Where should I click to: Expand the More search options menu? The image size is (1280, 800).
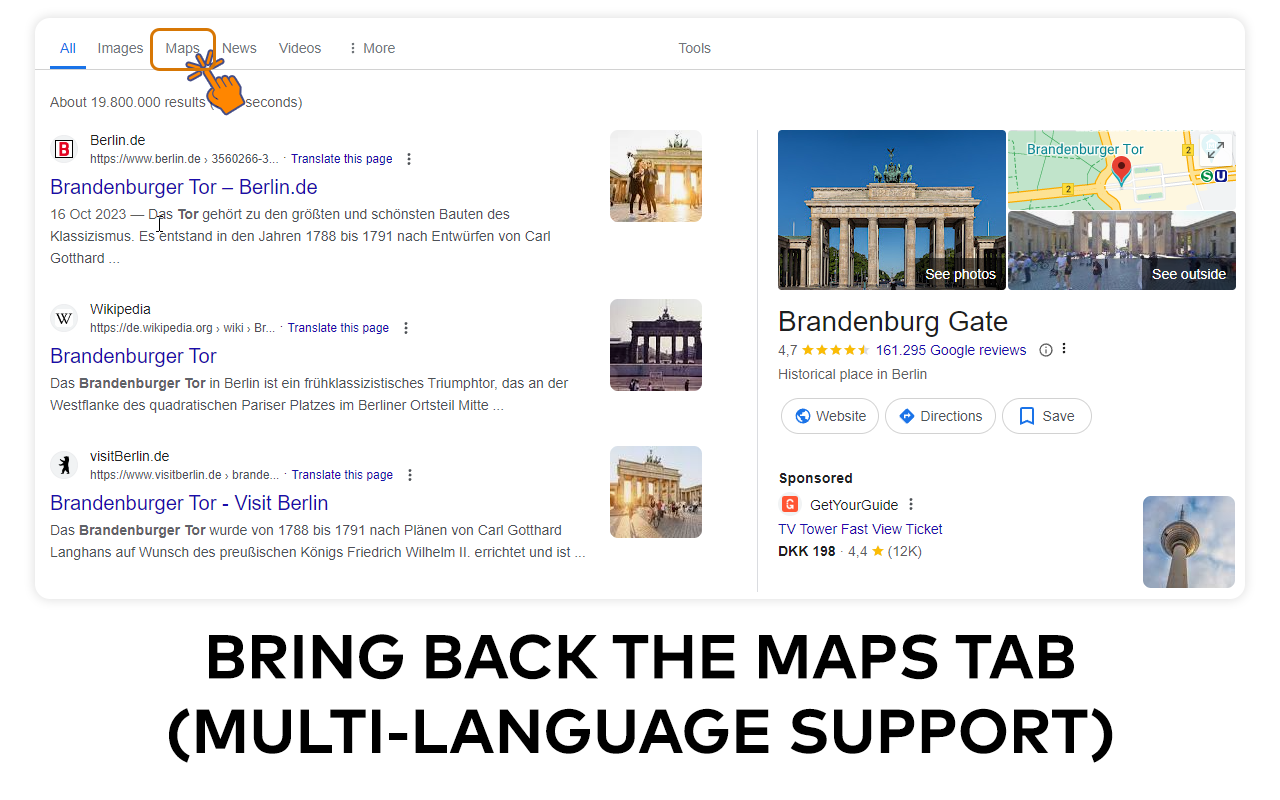371,48
